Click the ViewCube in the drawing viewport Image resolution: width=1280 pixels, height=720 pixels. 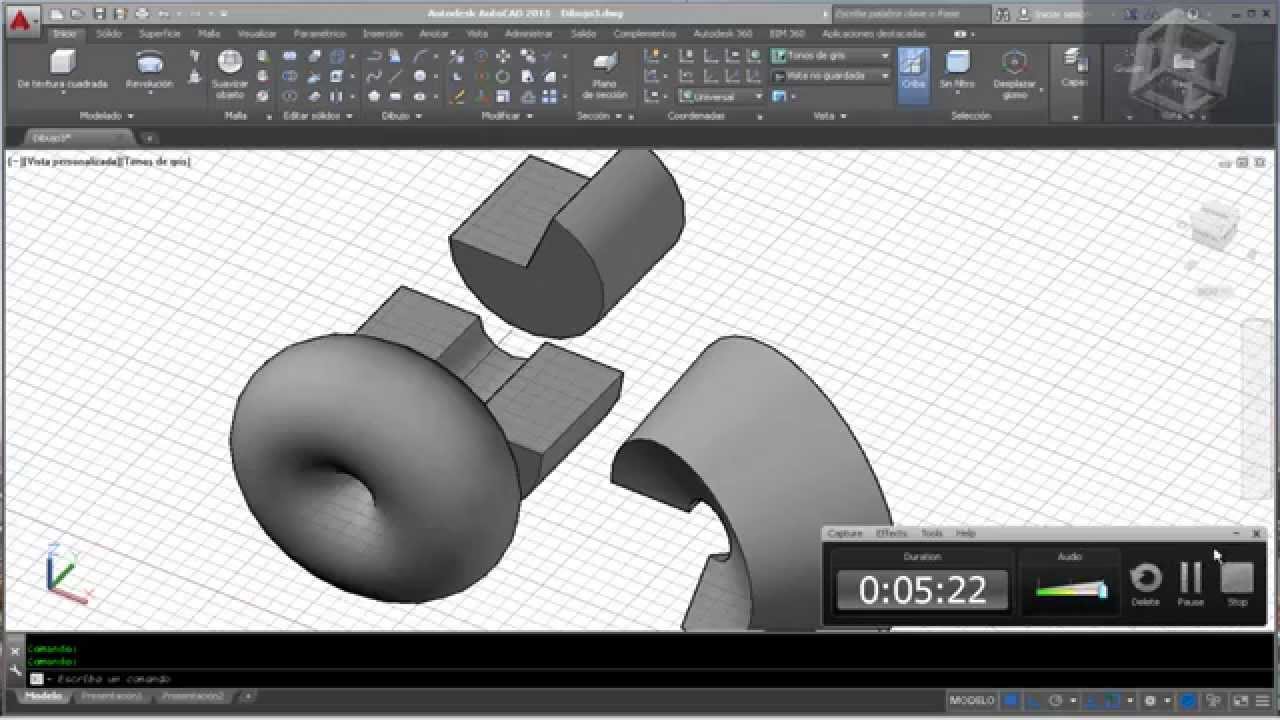tap(1215, 226)
